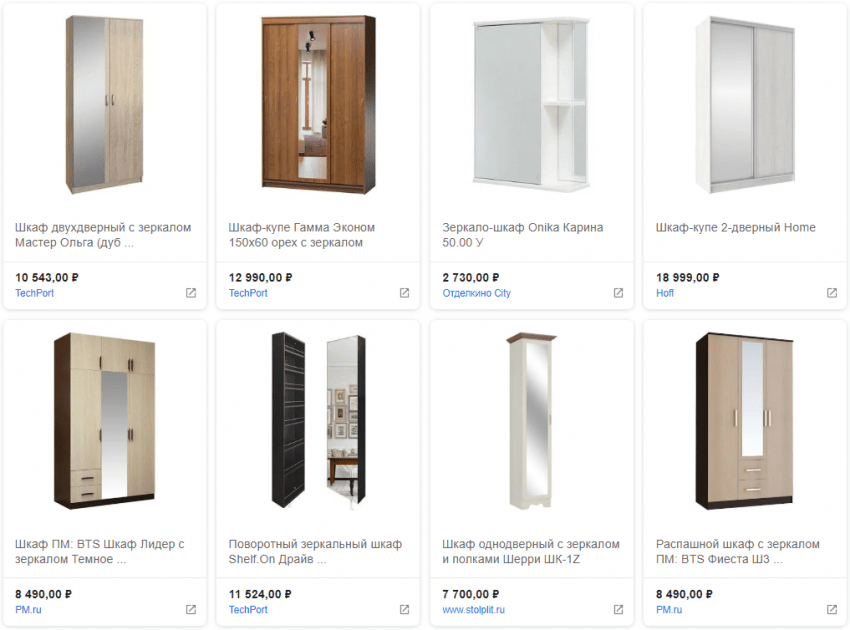Open external link icon for Гамма Эконом wardrobe

(x=404, y=293)
